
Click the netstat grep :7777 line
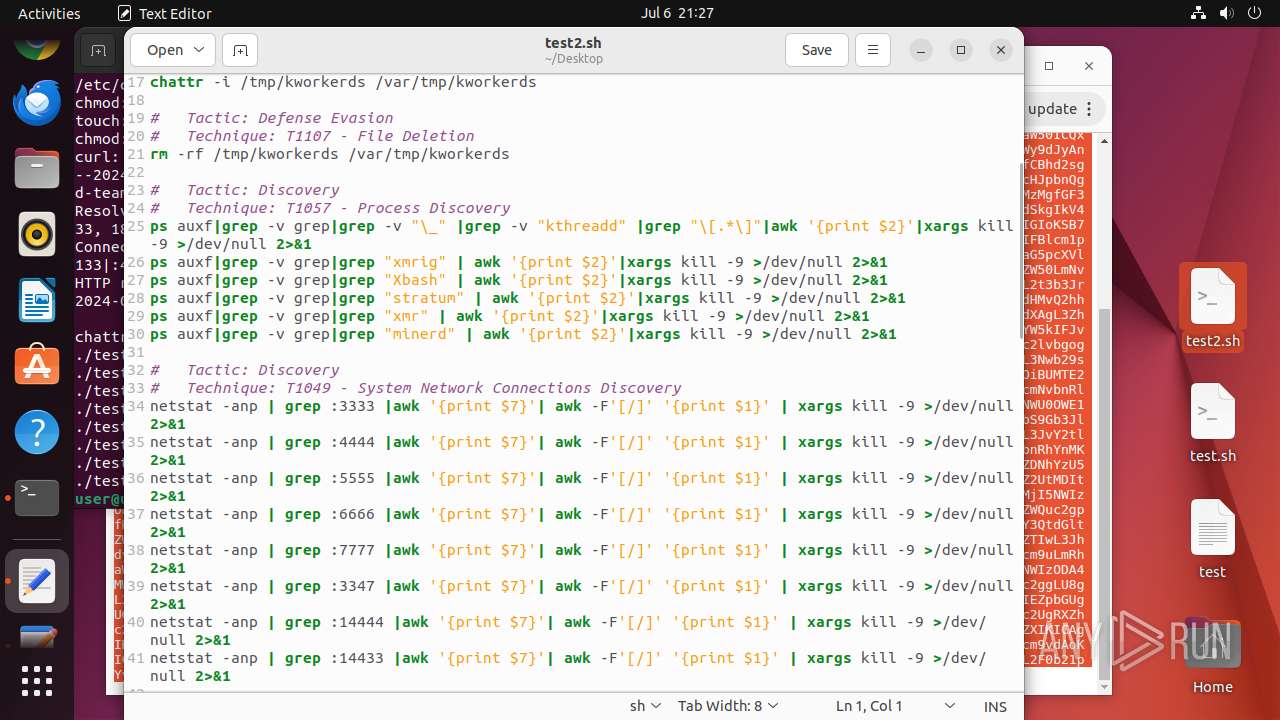581,559
